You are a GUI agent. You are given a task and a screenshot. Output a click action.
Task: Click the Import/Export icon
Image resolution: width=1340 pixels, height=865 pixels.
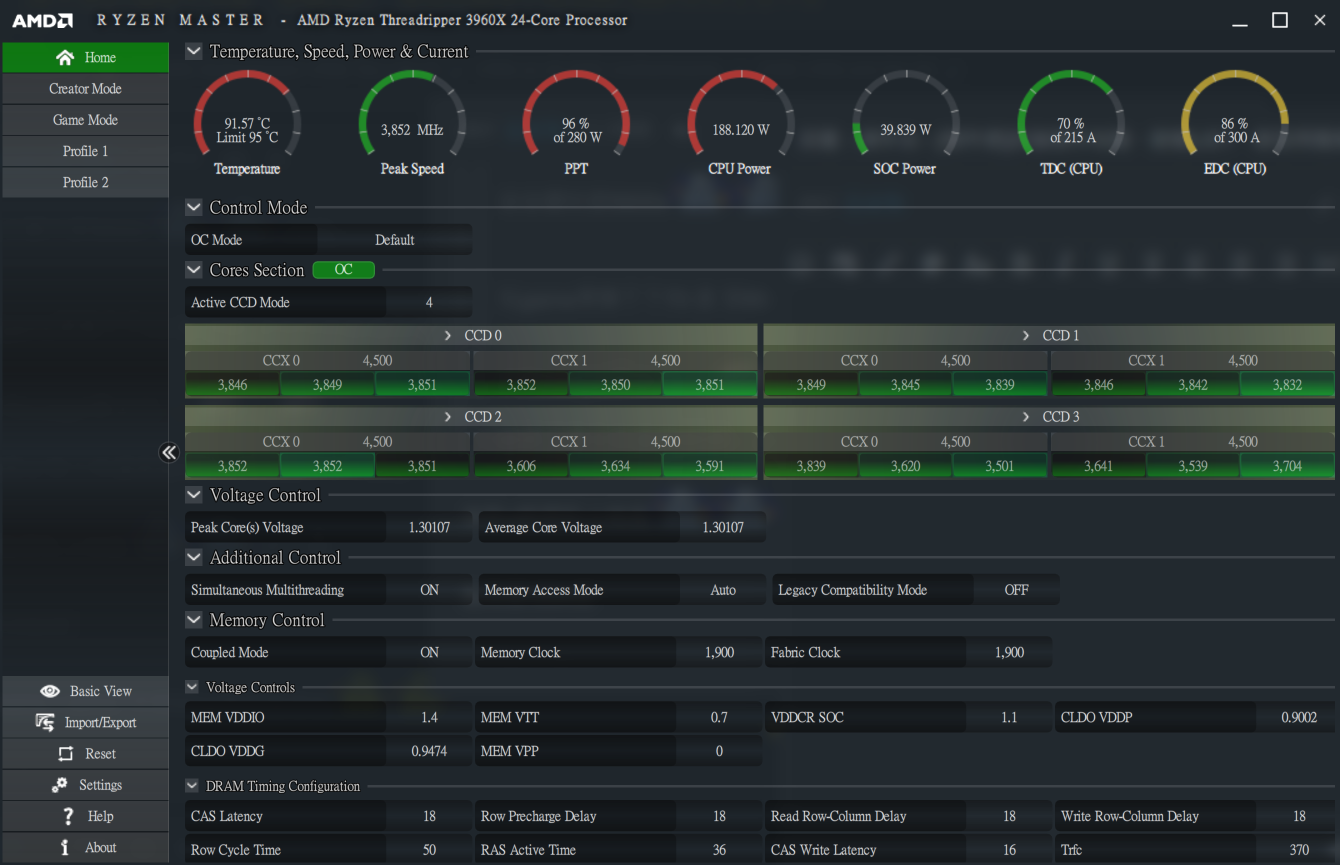point(45,722)
